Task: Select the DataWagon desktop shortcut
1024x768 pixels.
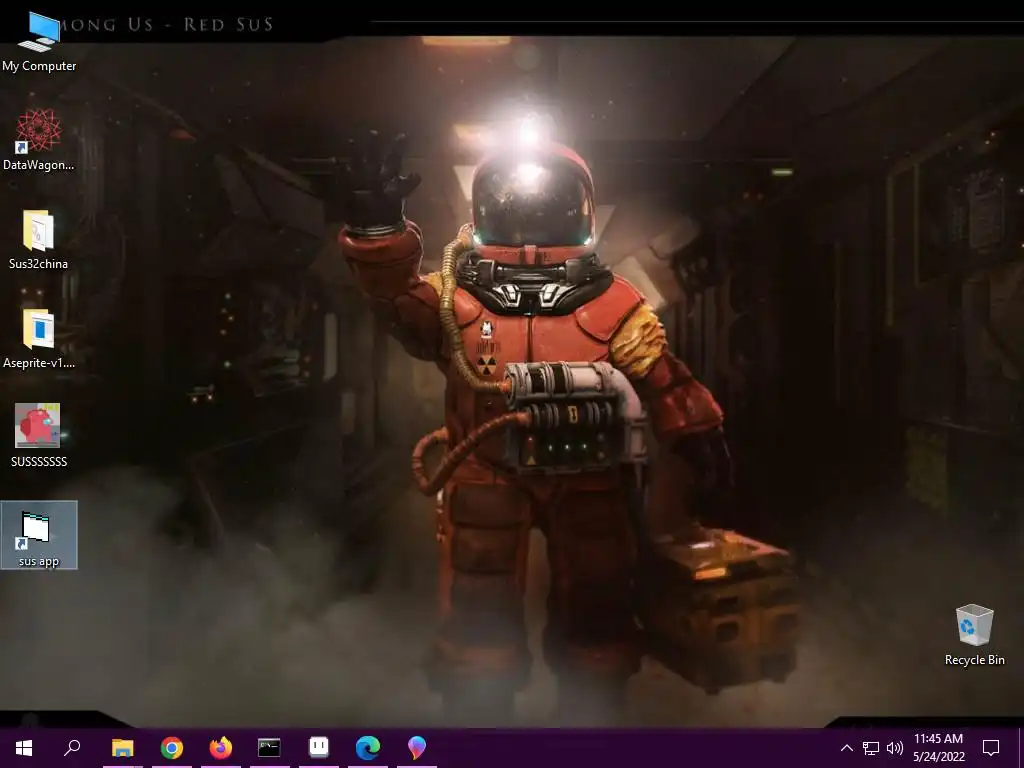Action: [x=39, y=140]
